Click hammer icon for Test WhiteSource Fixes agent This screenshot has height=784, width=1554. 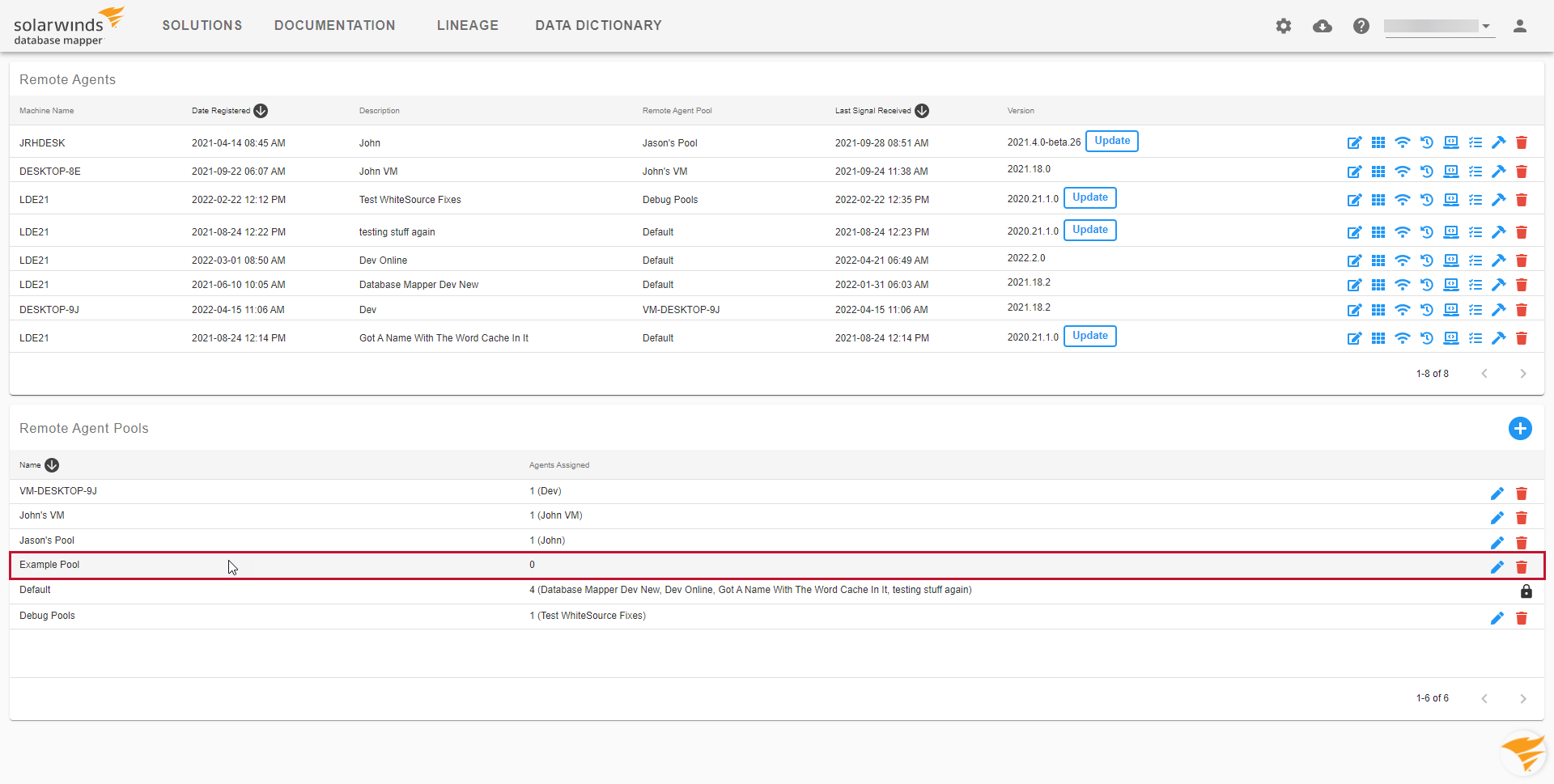point(1499,200)
